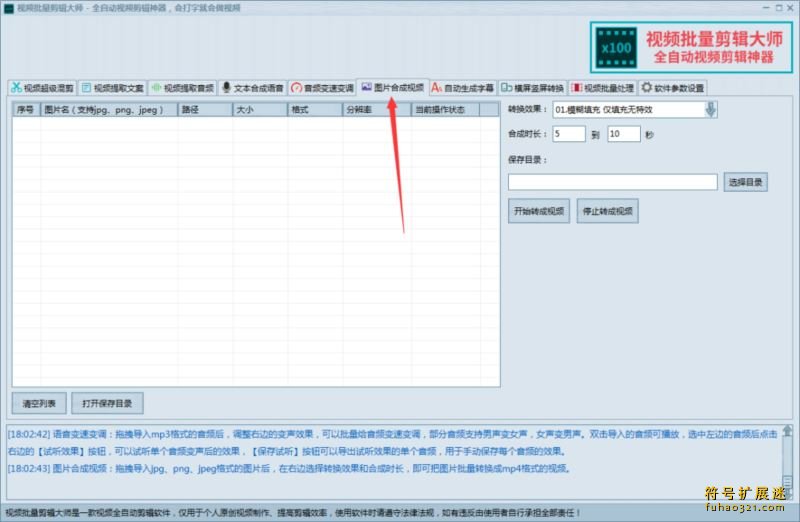Sort by the 图片名 column header
Screen dimensions: 800x522
[109, 110]
